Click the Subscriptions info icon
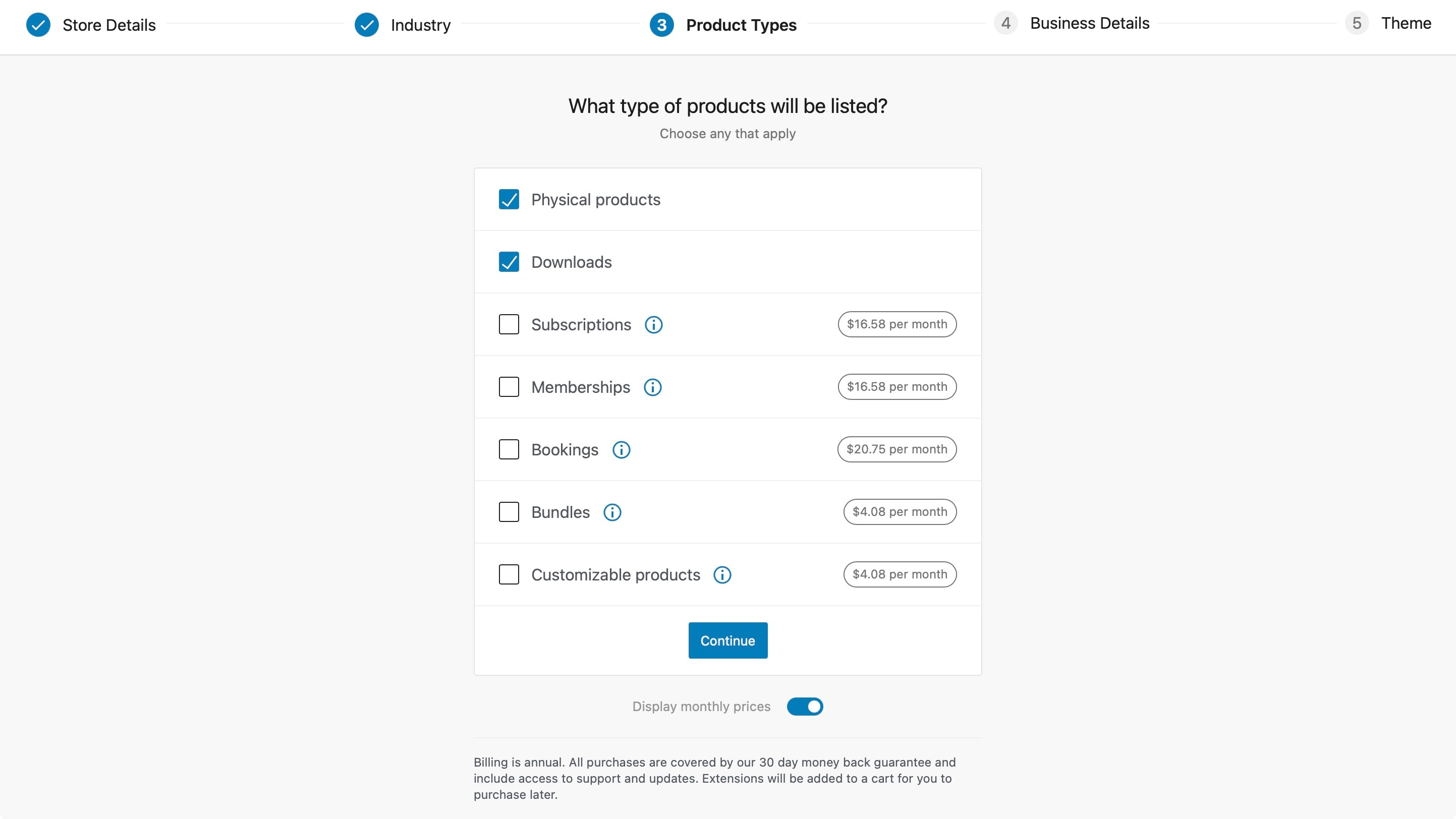 pos(653,325)
